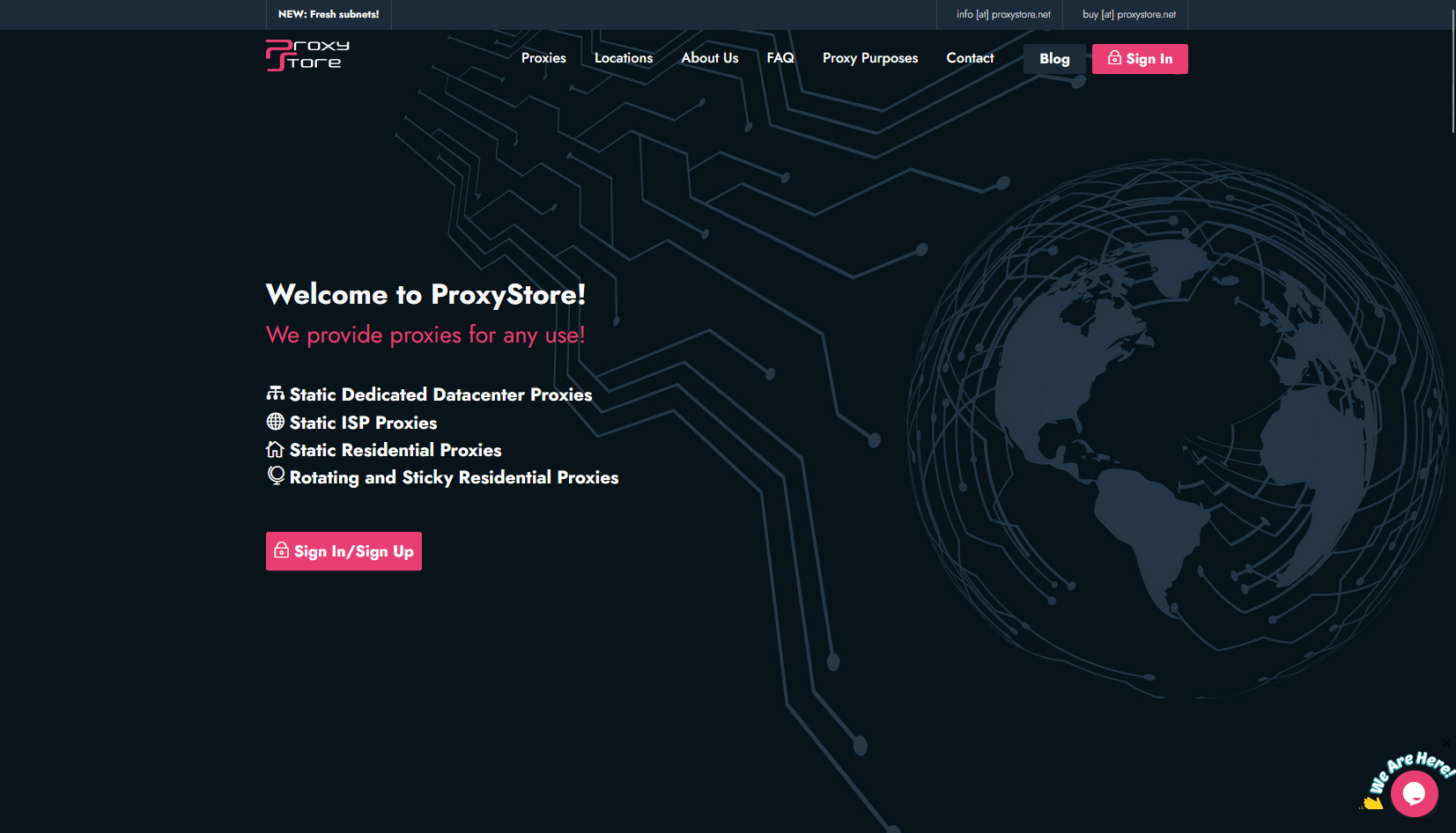Select 'Rotating and Sticky Residential Proxies' text
This screenshot has height=833, width=1456.
click(x=455, y=477)
